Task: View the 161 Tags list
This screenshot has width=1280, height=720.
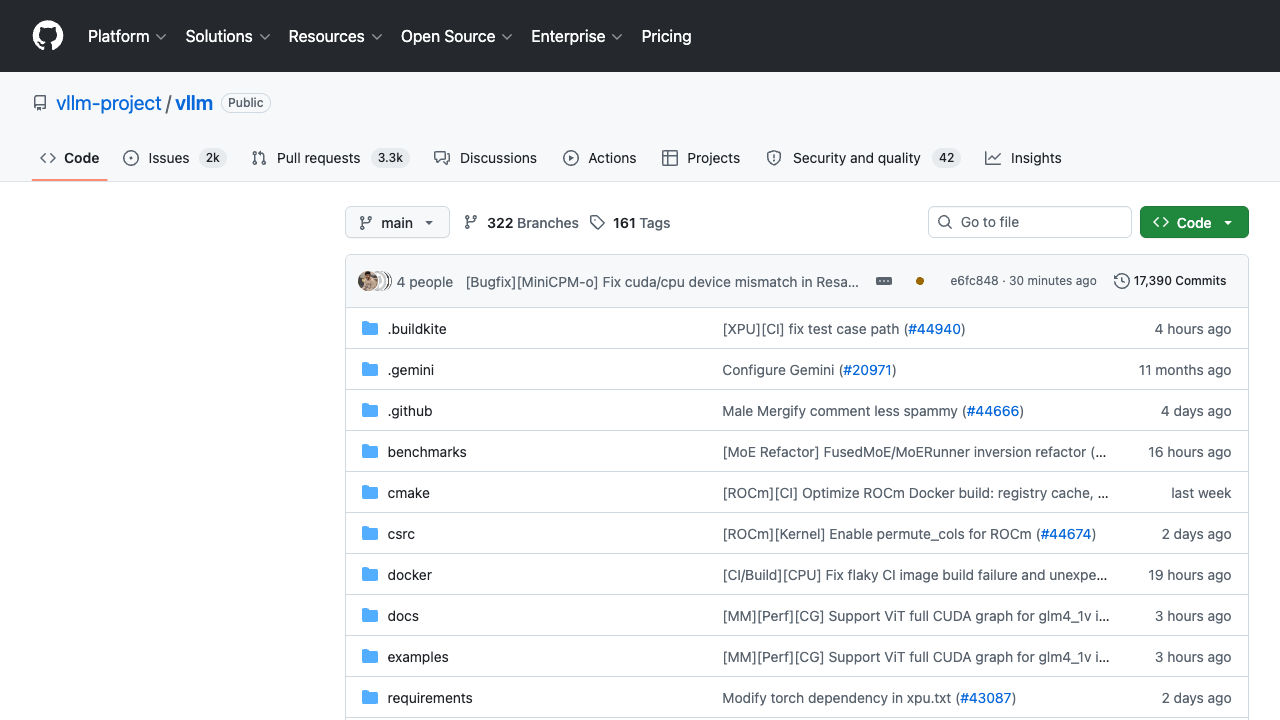Action: 630,223
